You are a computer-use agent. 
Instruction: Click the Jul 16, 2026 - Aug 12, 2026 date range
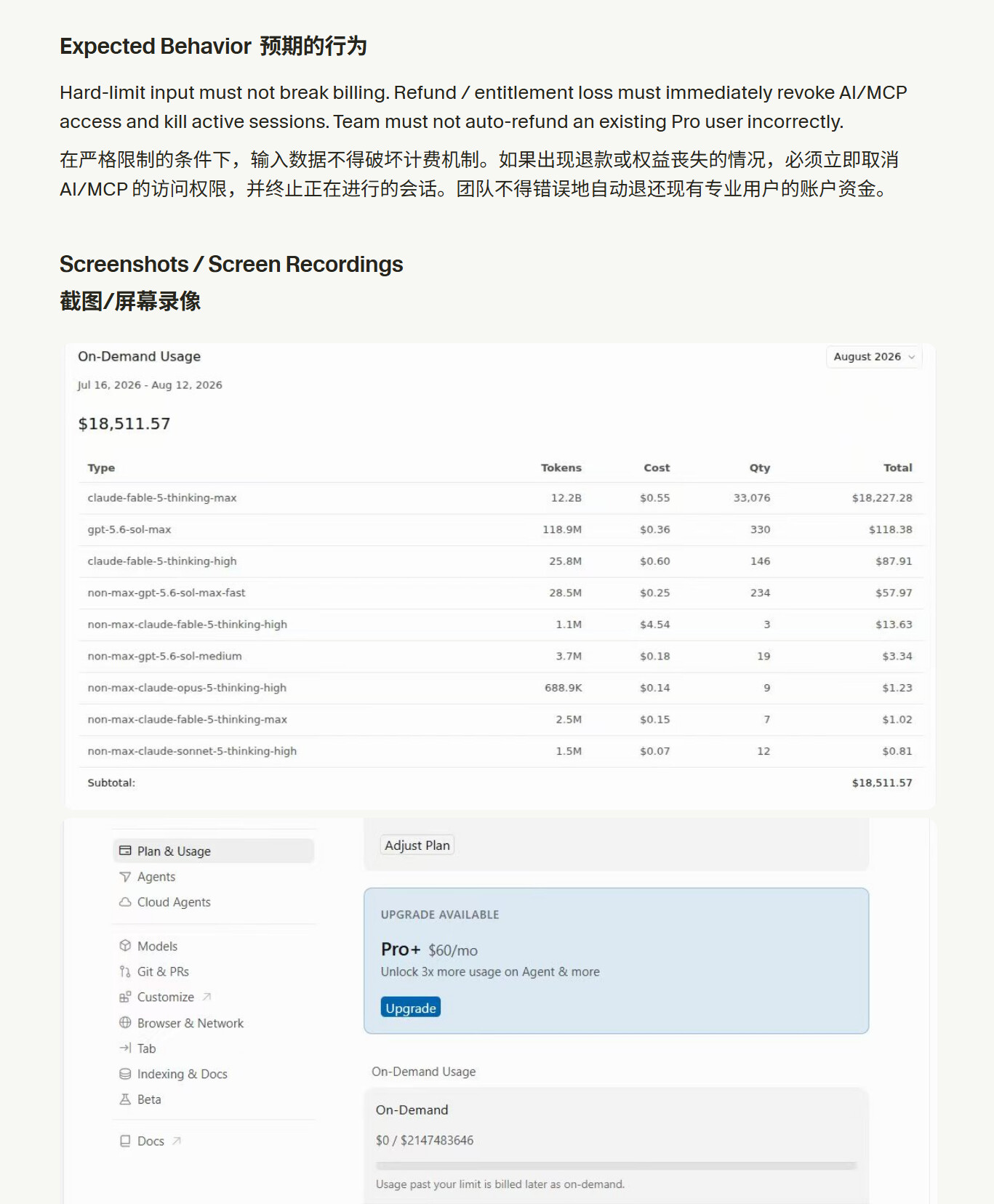click(150, 385)
